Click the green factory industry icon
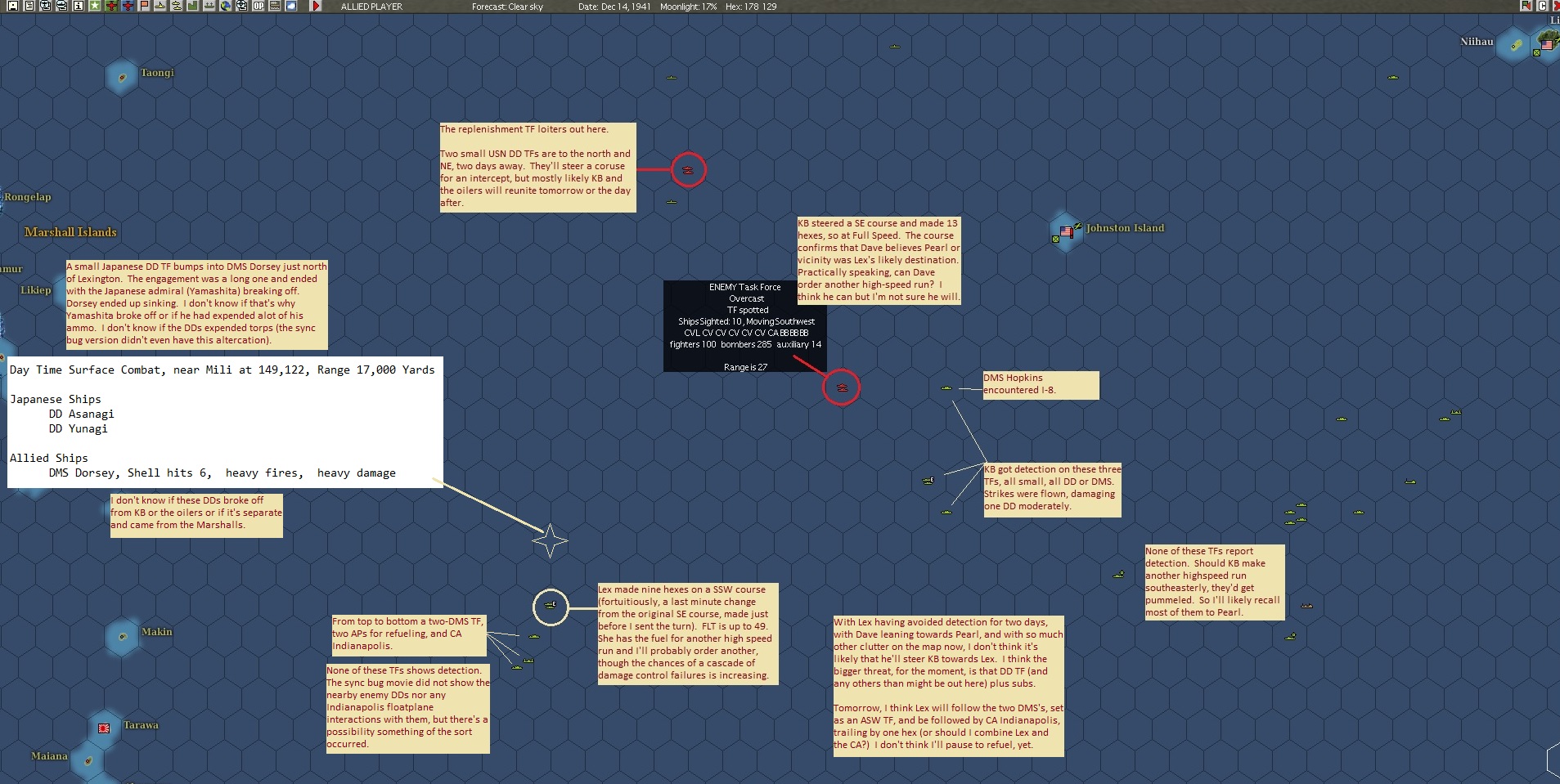Image resolution: width=1560 pixels, height=784 pixels. point(193,6)
